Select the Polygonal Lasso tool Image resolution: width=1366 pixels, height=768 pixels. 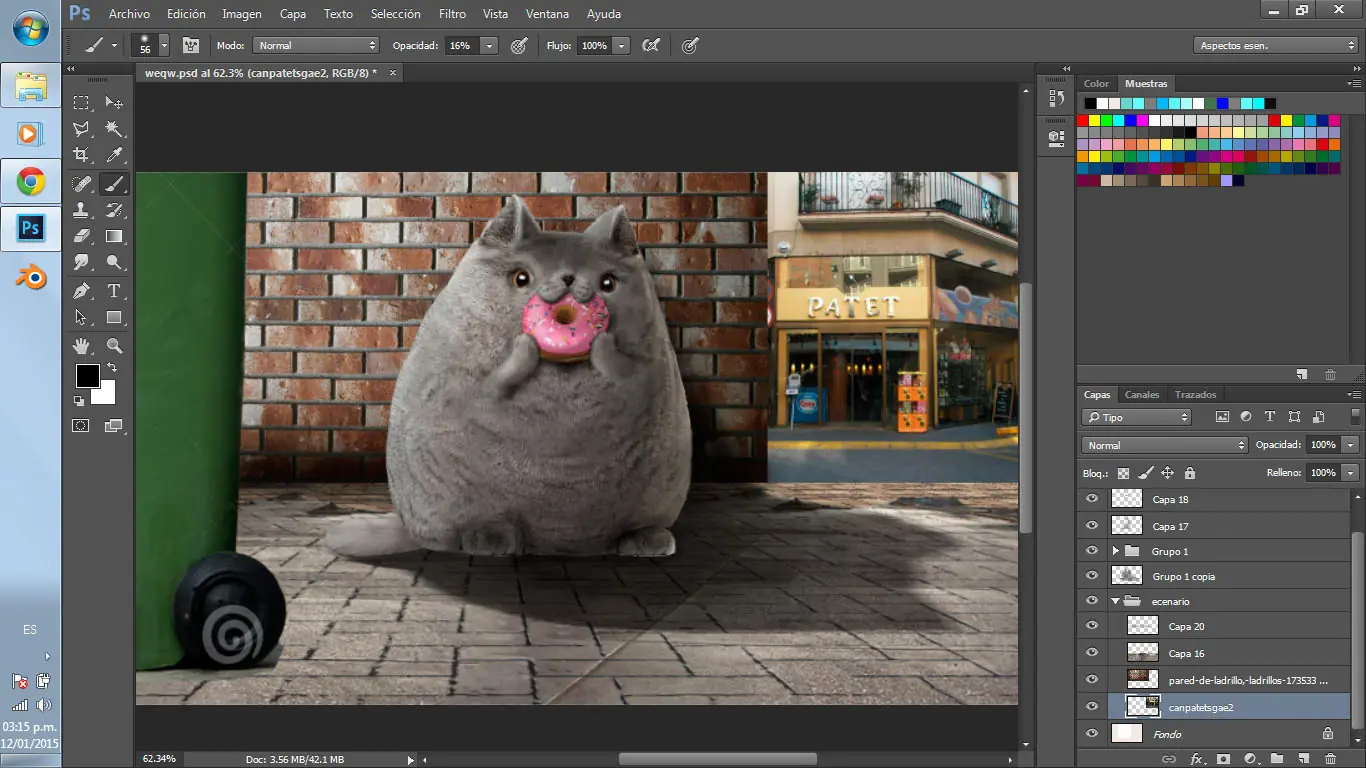(x=81, y=129)
